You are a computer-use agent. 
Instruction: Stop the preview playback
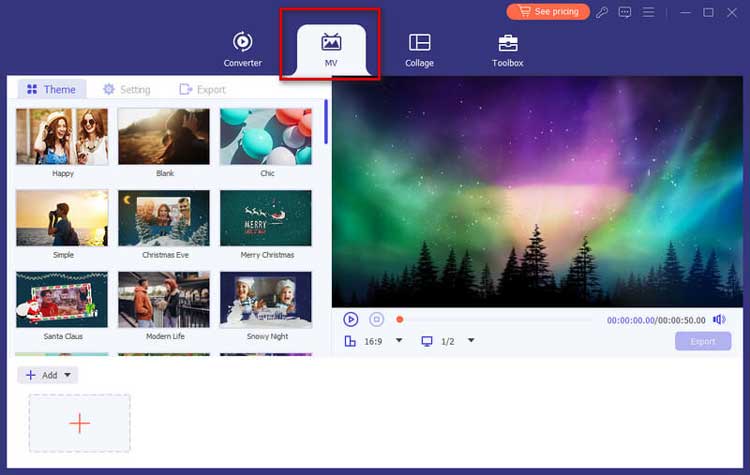376,319
